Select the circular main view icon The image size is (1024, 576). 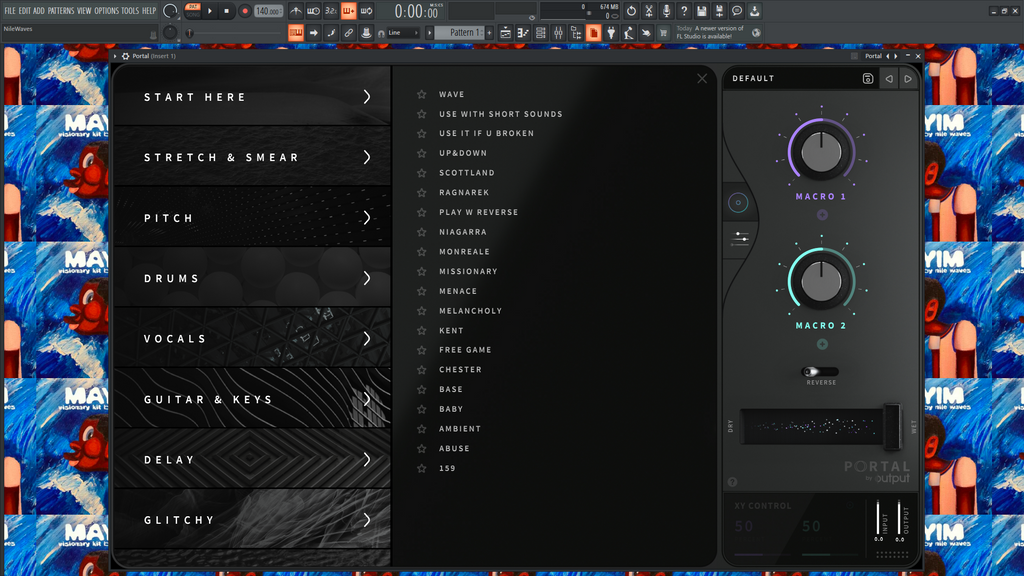tap(739, 203)
